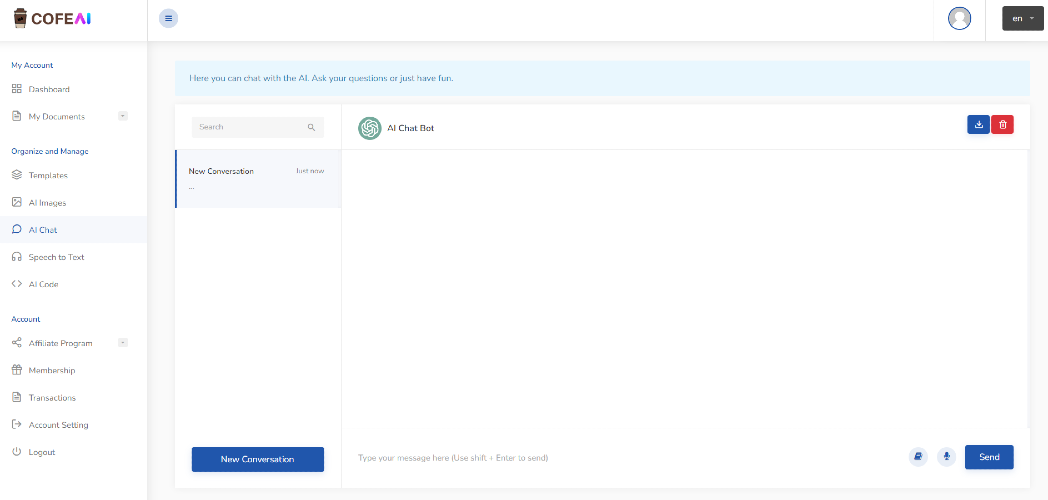1048x500 pixels.
Task: Click the Speech to Text headphones icon
Action: pyautogui.click(x=17, y=257)
